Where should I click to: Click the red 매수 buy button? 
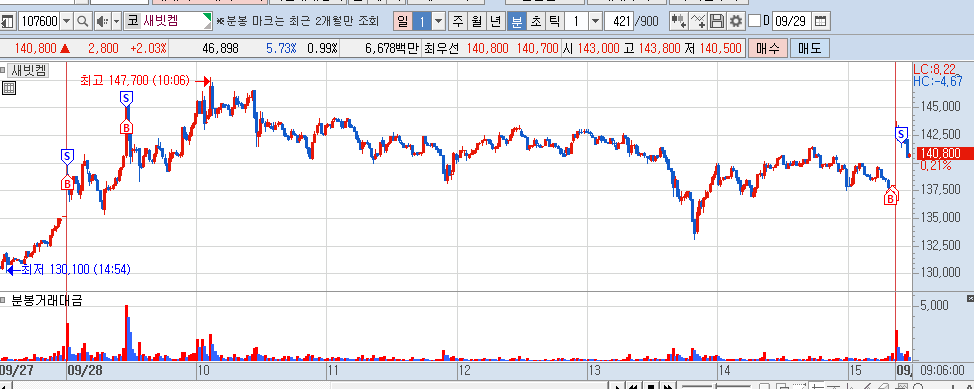(x=768, y=48)
